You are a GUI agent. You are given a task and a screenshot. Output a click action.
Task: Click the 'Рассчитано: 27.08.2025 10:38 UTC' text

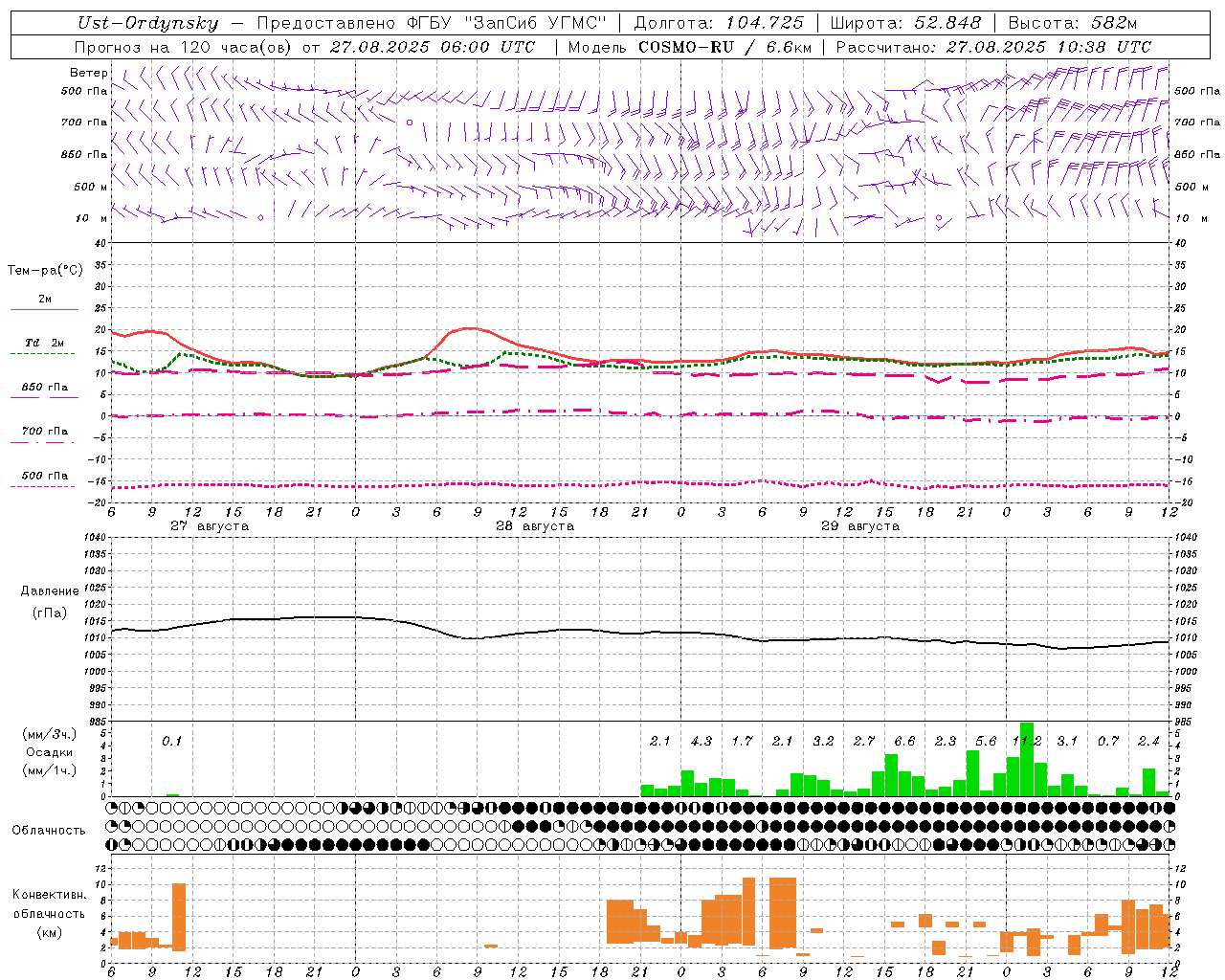(x=993, y=47)
